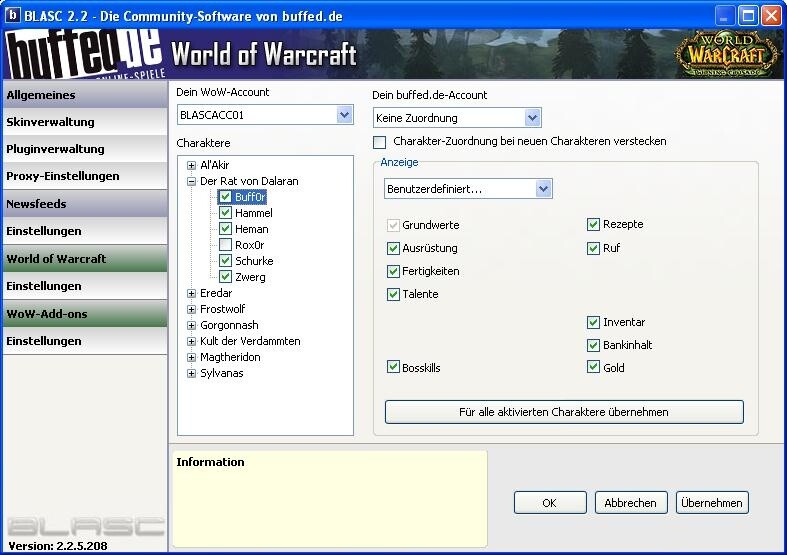
Task: Open the Keine Zuordnung account dropdown
Action: coord(532,118)
